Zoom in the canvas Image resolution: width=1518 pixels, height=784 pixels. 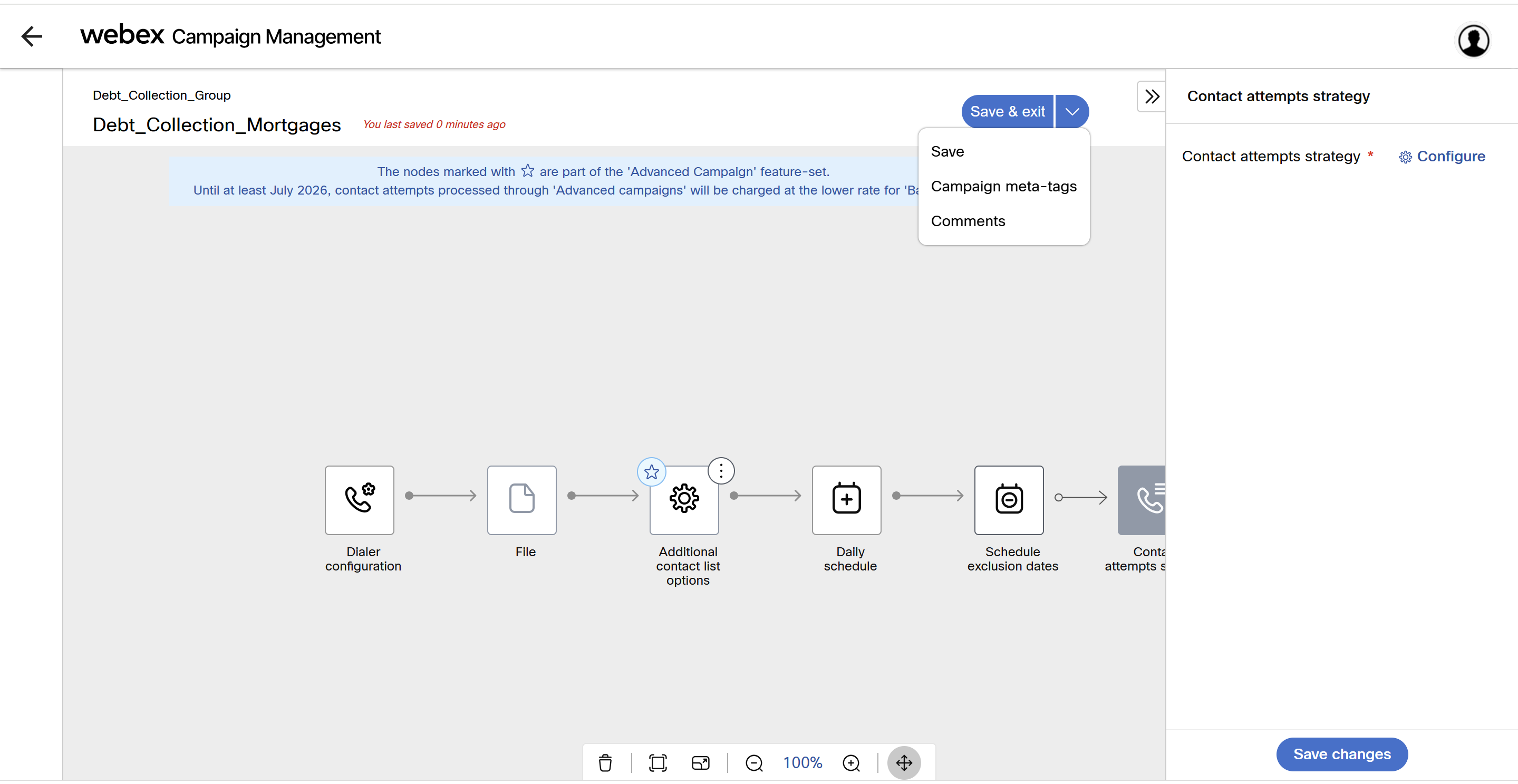851,763
